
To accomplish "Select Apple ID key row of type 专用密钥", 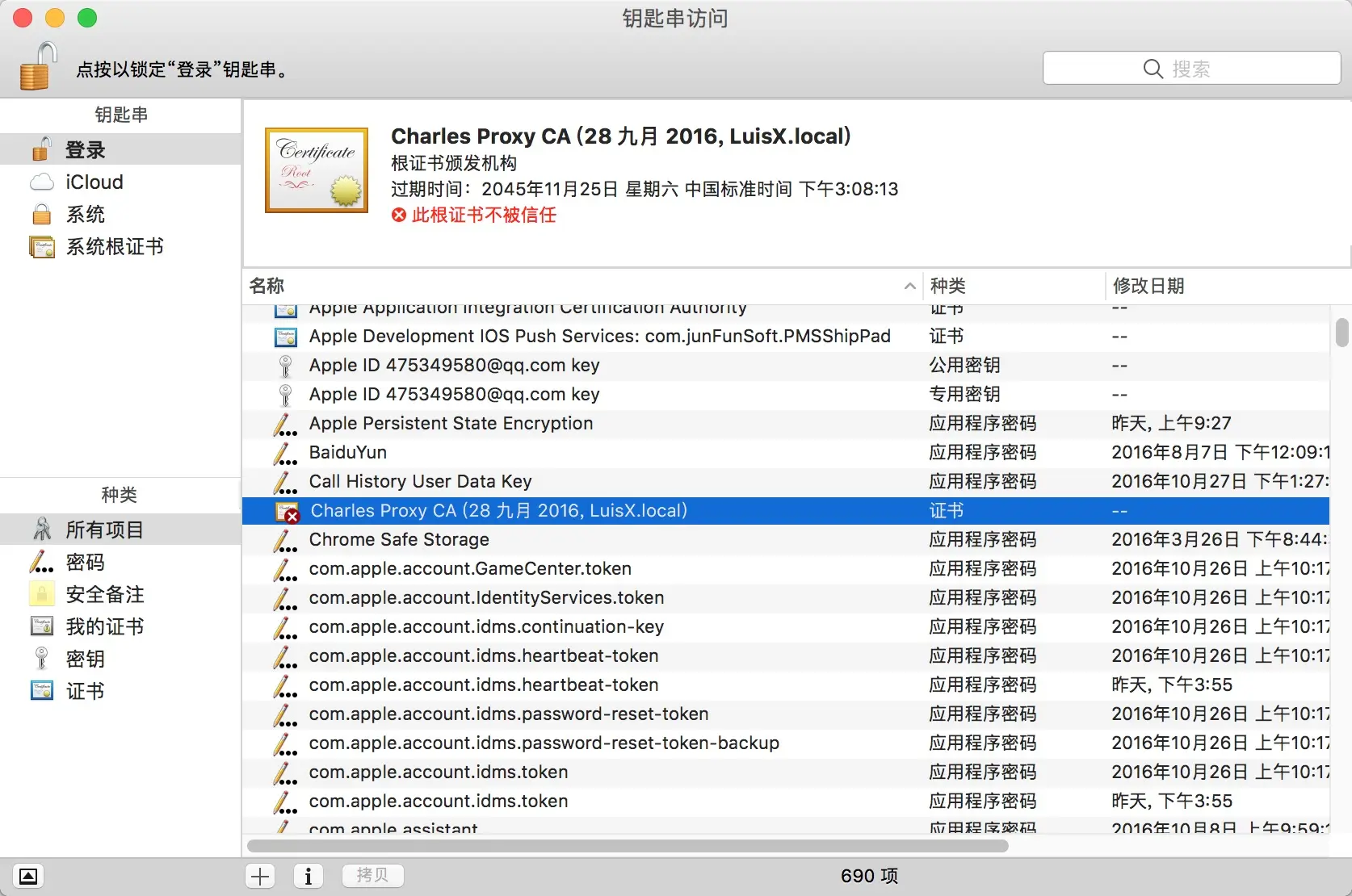I will [x=786, y=395].
